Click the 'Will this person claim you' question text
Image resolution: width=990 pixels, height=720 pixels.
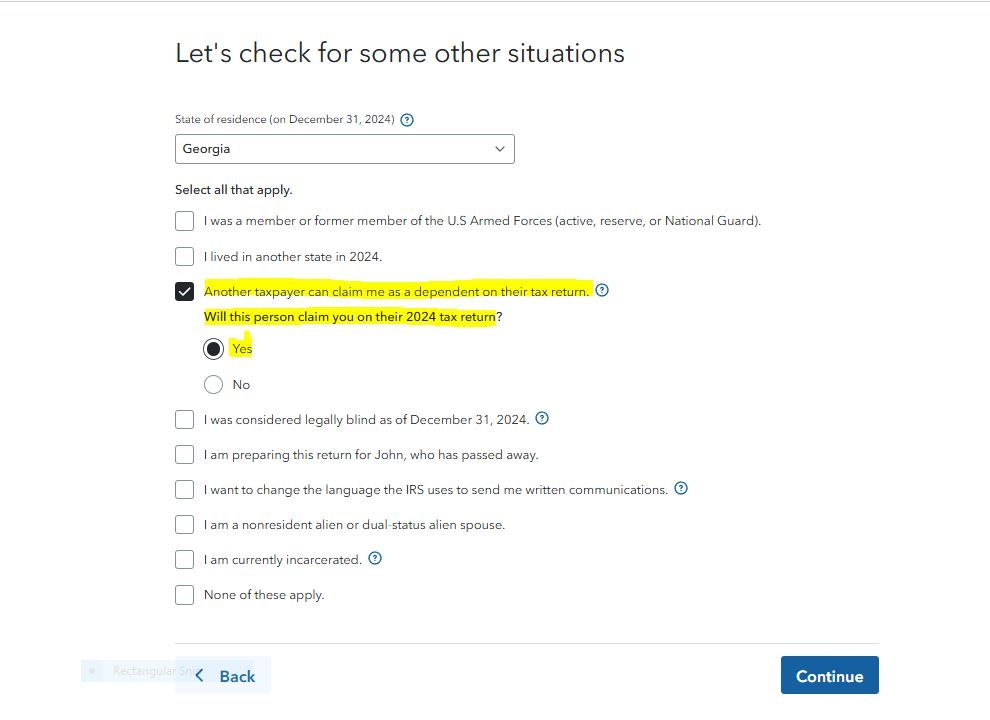pos(352,317)
